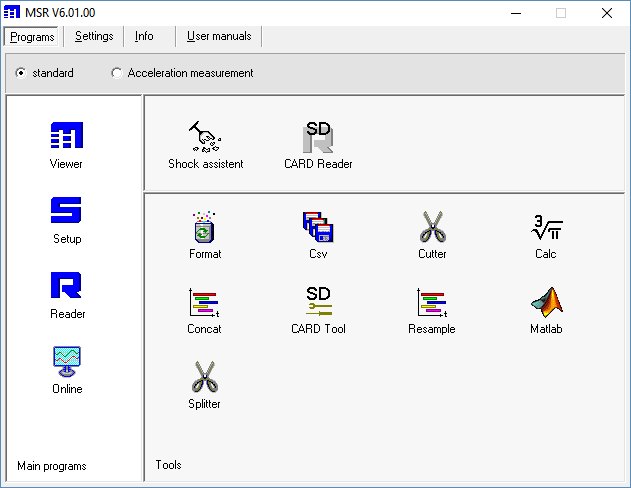Screen dimensions: 631x488
Task: Click the Splitter label text
Action: (x=204, y=404)
